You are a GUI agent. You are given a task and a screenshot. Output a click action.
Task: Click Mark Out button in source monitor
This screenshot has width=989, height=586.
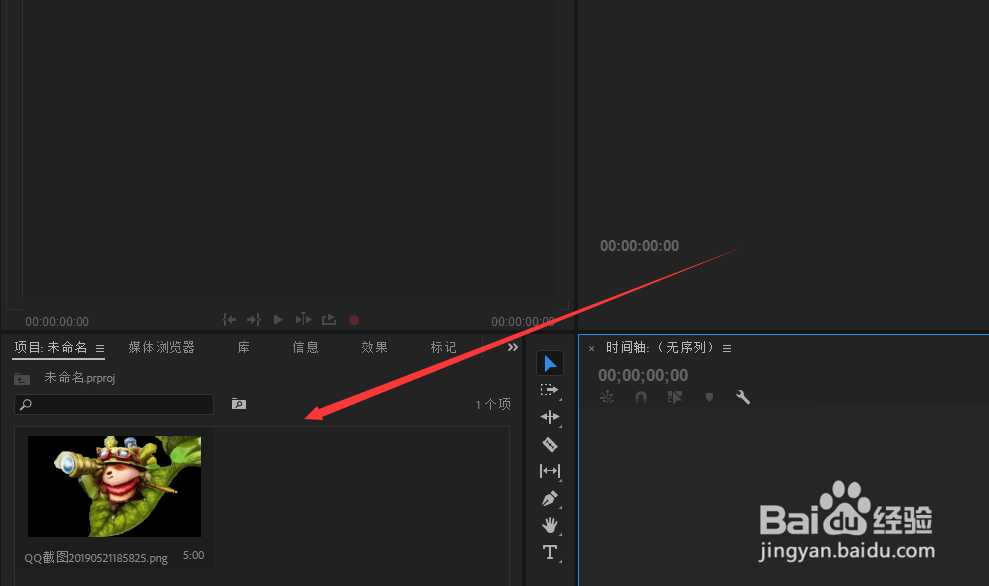254,320
